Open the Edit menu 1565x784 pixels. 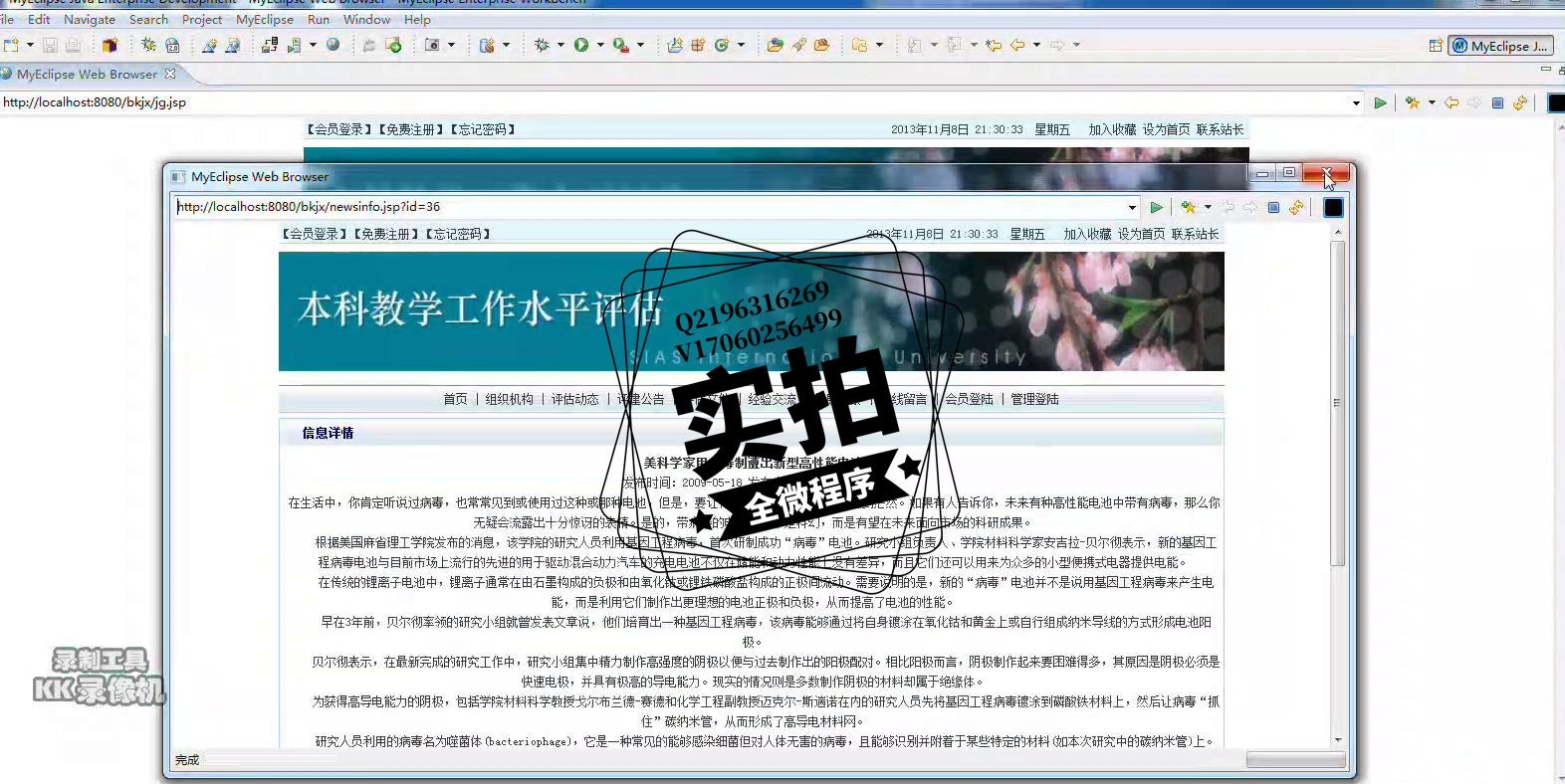pos(39,19)
